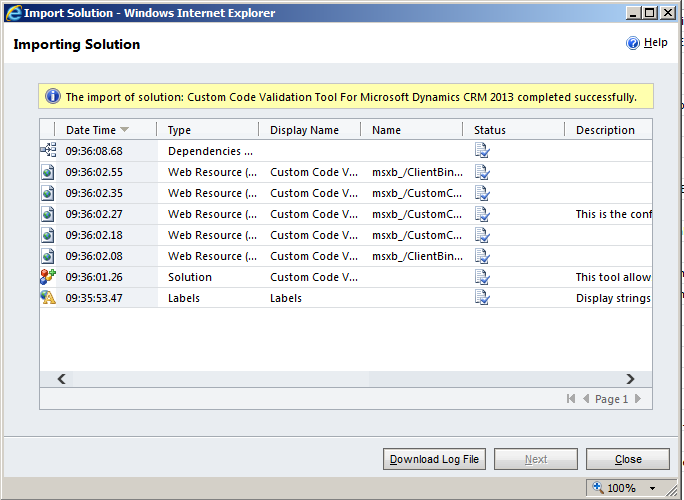Click status icon for Solution row

tap(482, 277)
